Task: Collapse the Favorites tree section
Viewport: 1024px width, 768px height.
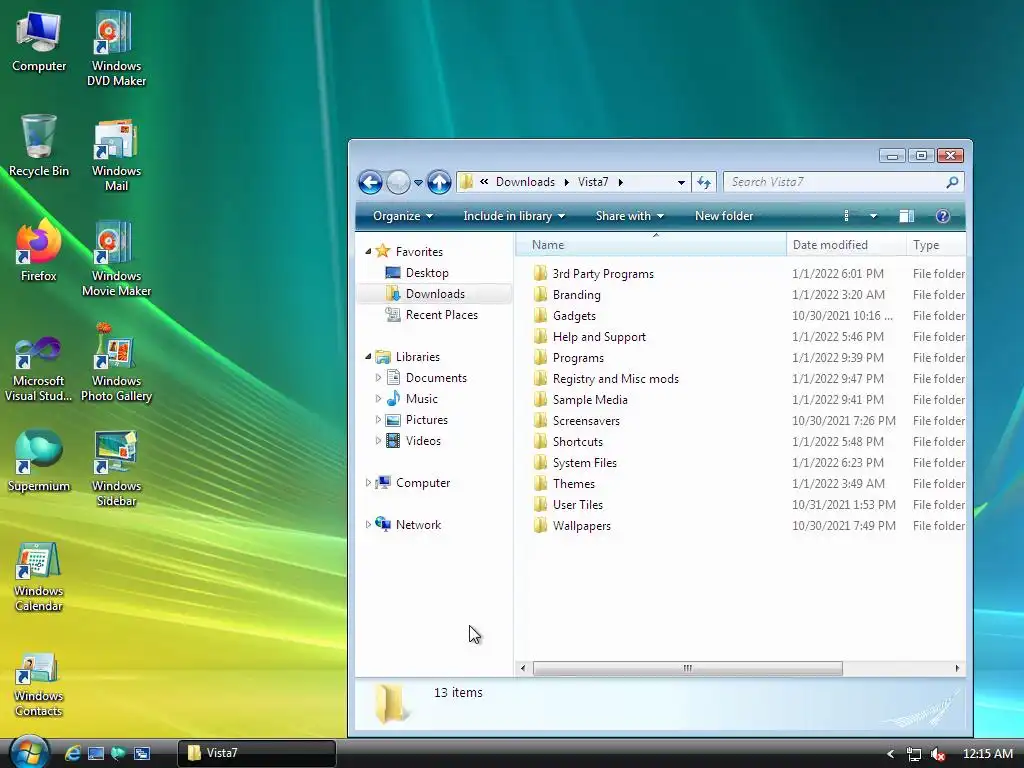Action: click(368, 251)
